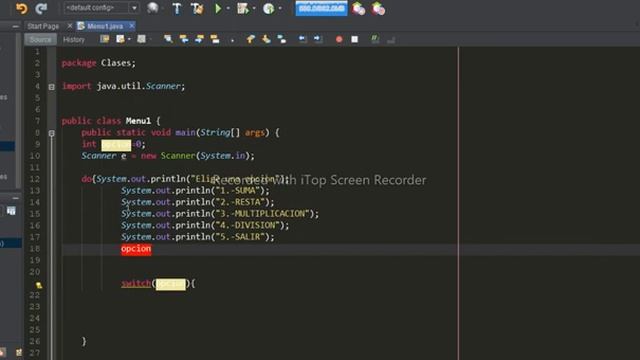
Task: Select the Menu1.java tab
Action: click(x=105, y=26)
